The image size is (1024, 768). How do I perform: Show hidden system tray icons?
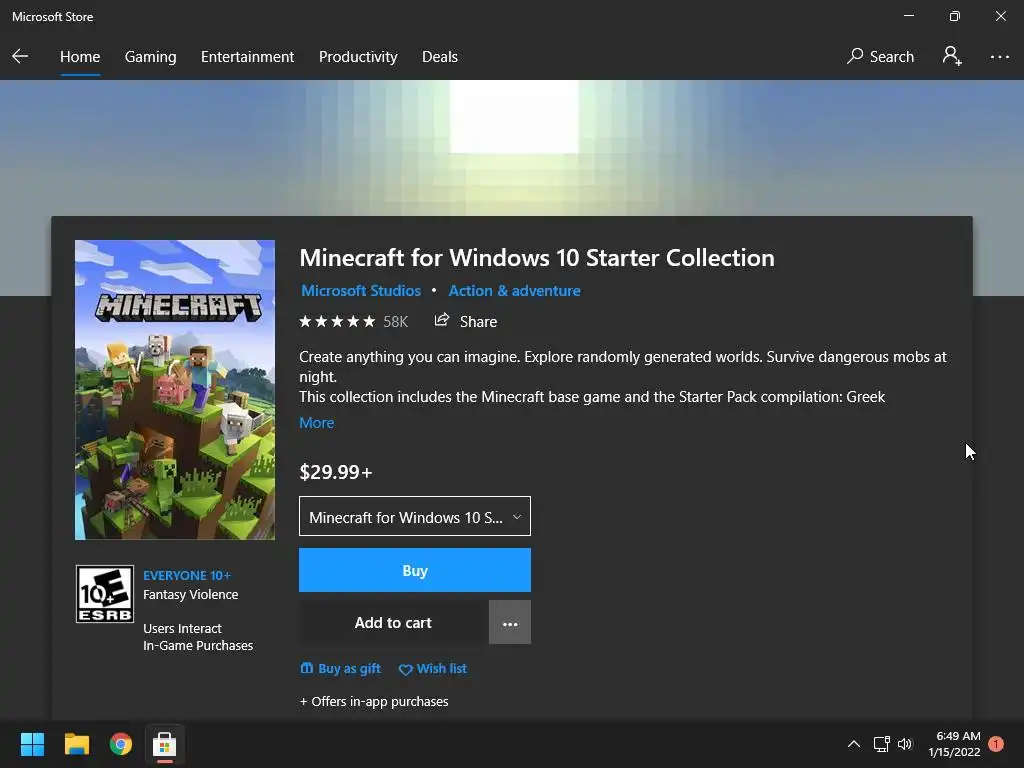(x=854, y=744)
